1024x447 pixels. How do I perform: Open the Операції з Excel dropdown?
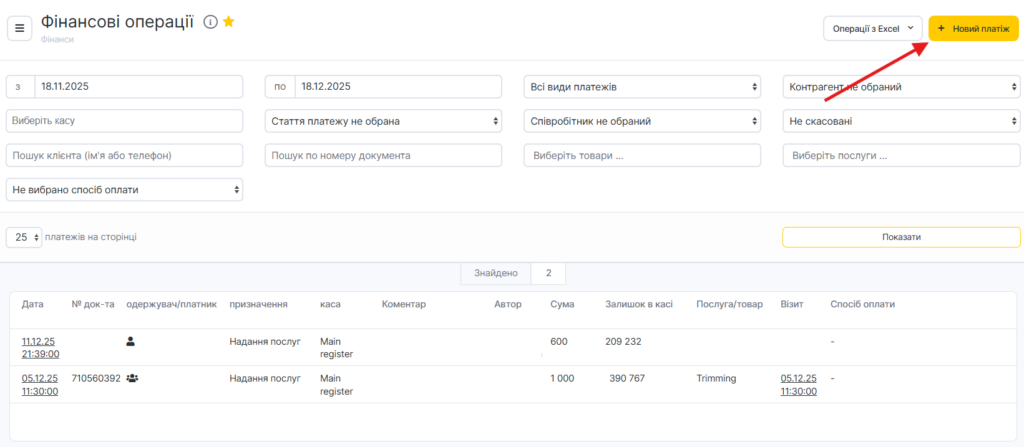click(872, 29)
